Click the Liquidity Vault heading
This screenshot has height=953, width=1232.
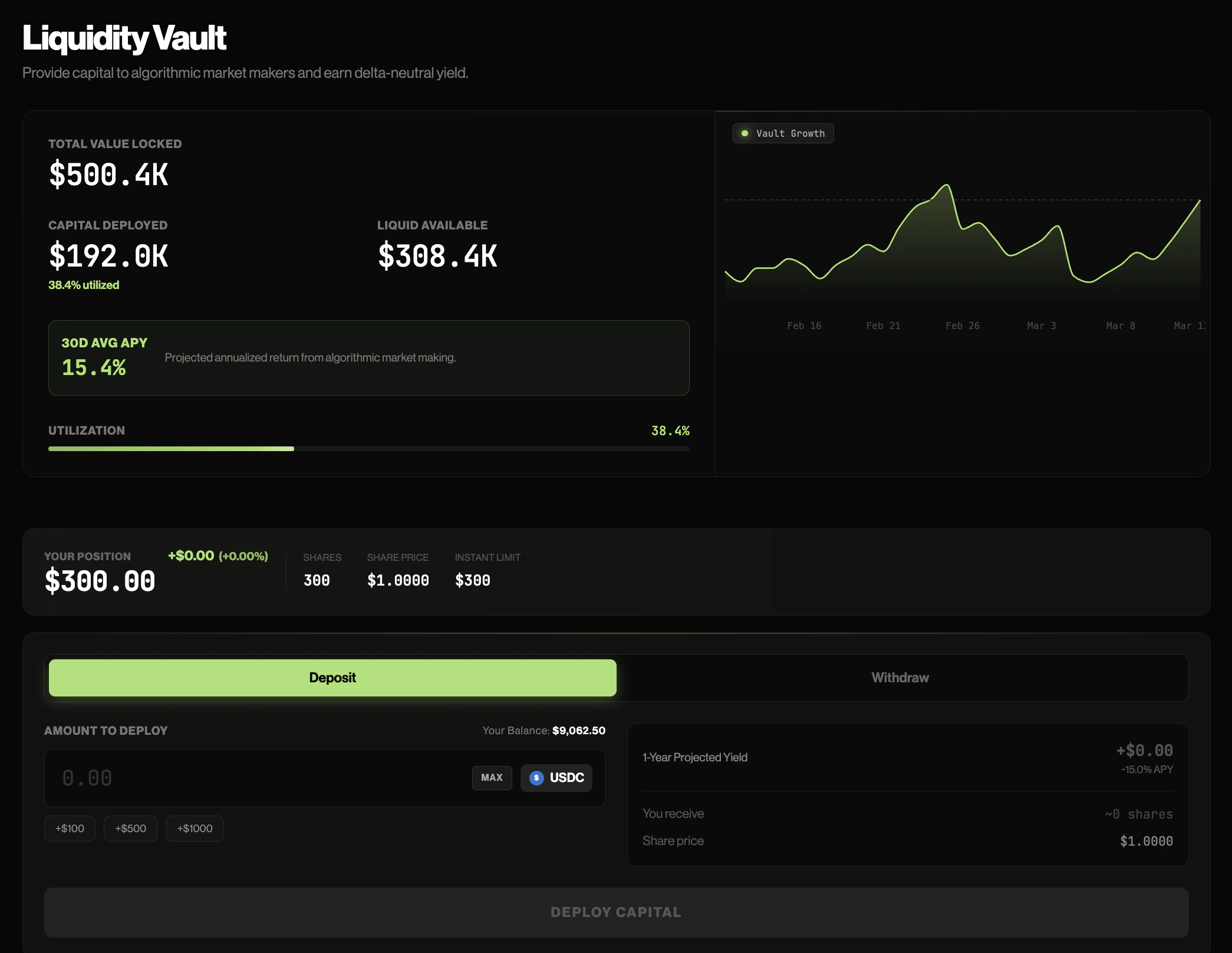click(124, 37)
